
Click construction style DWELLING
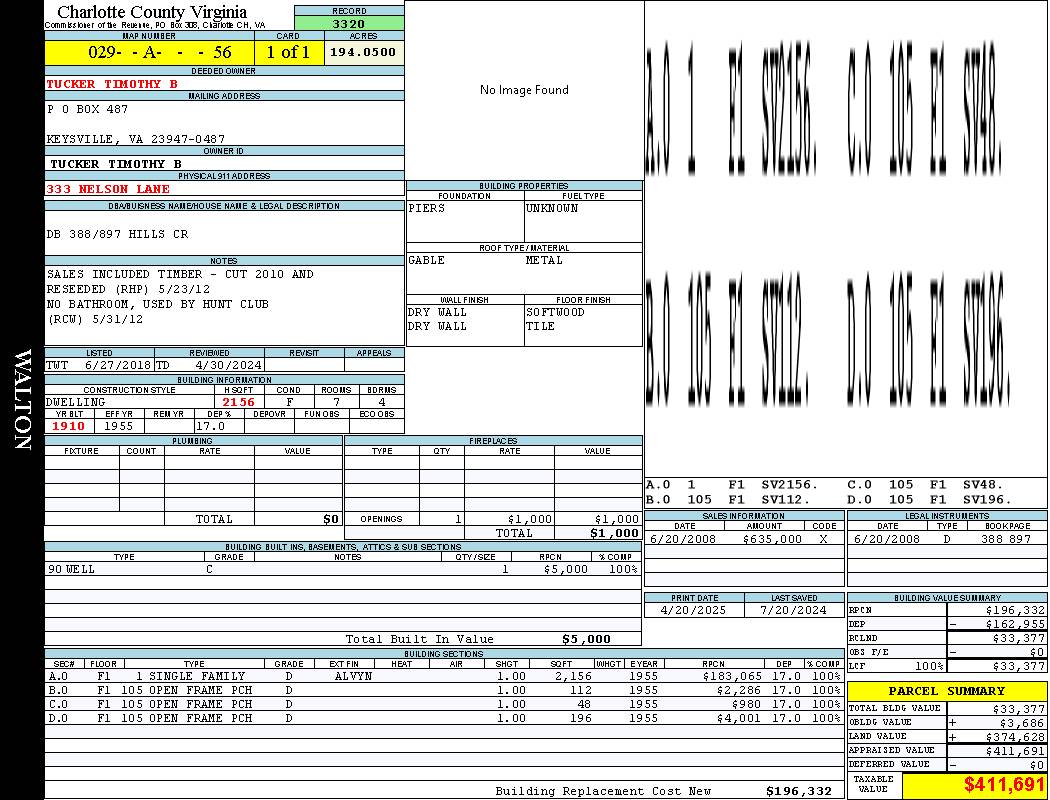pyautogui.click(x=76, y=402)
